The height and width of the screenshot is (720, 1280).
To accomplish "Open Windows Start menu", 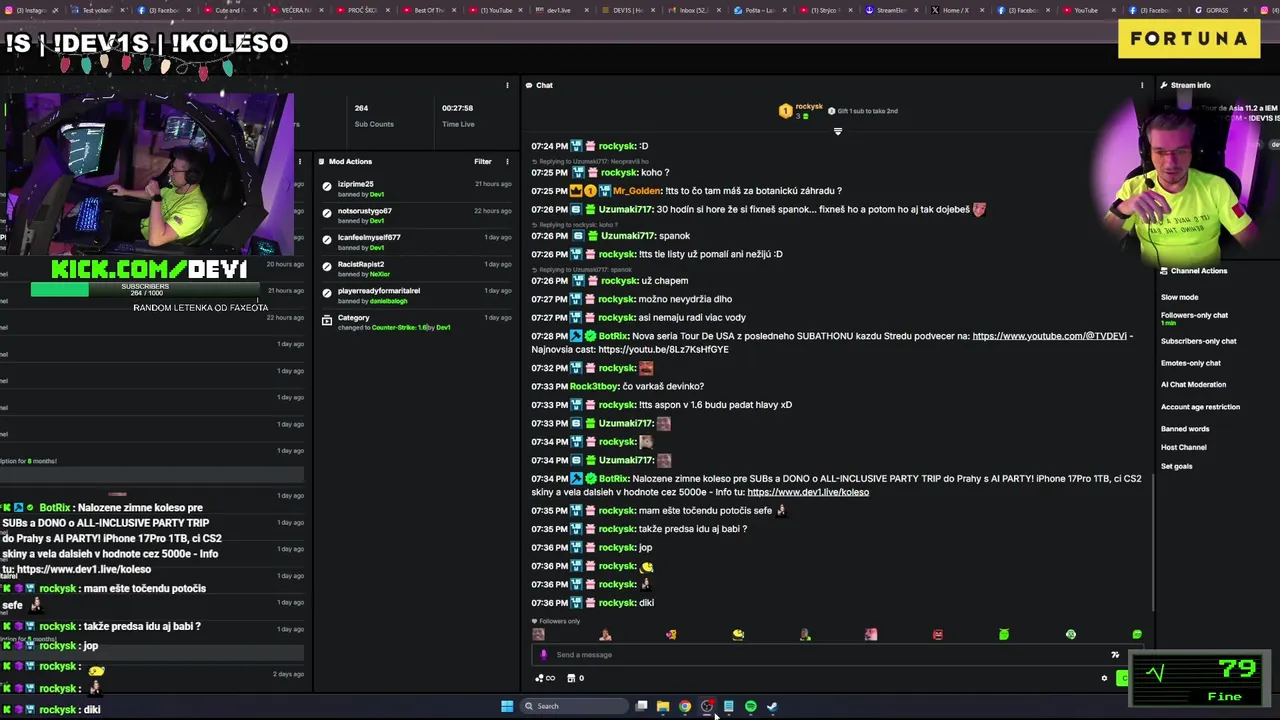I will pos(507,706).
